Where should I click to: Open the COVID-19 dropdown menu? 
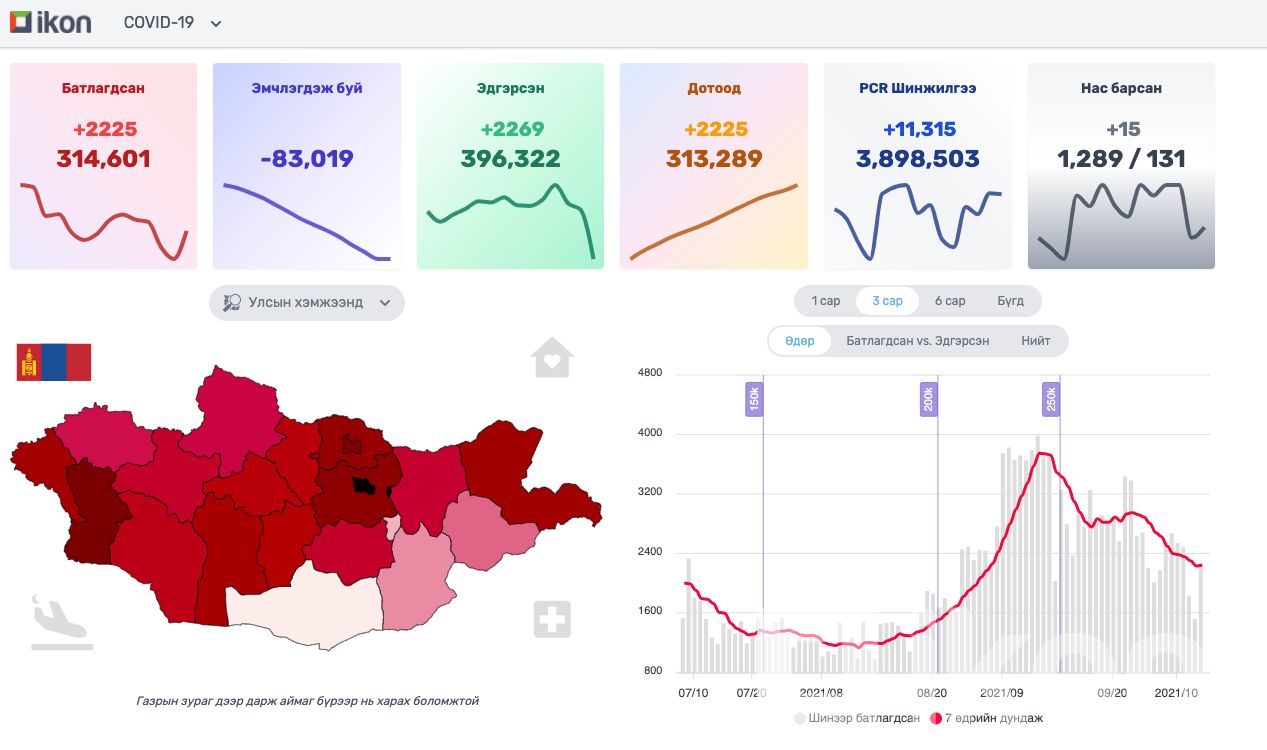point(172,22)
